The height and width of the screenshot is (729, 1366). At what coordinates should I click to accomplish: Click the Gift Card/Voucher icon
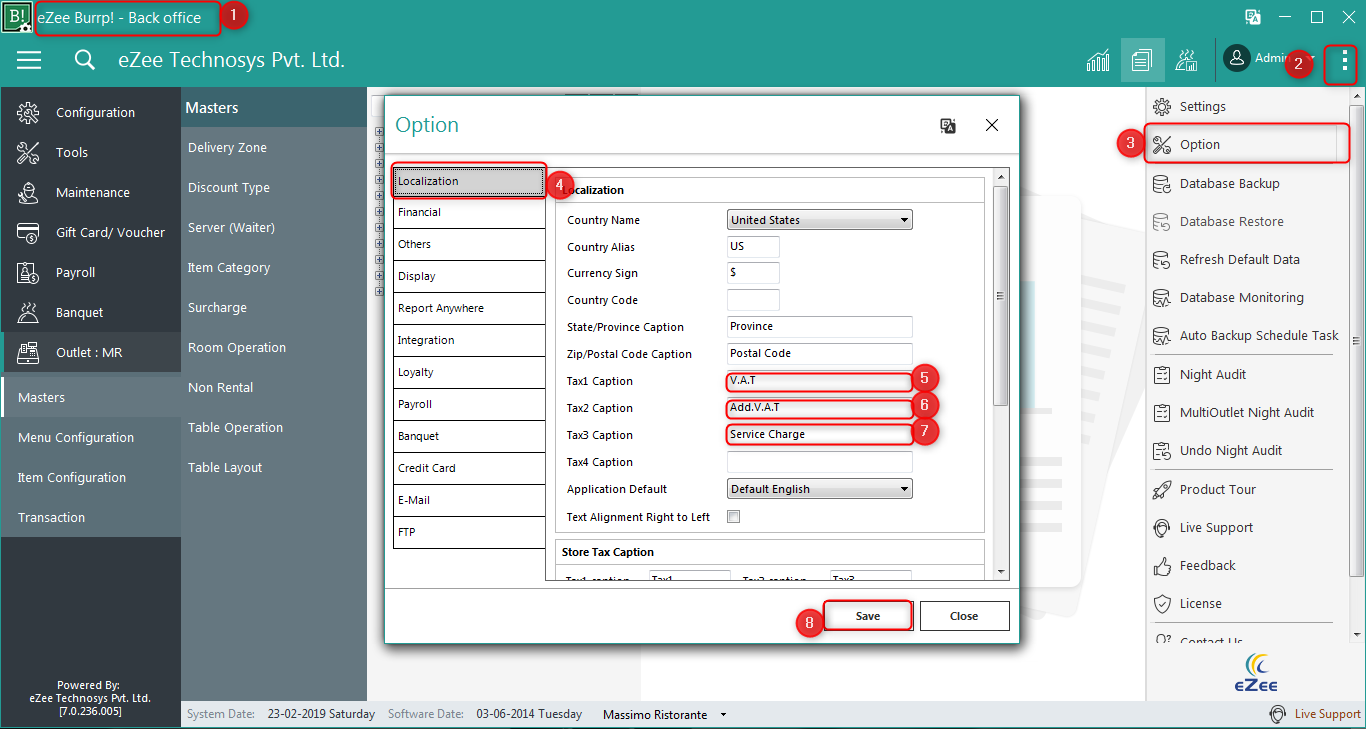28,233
